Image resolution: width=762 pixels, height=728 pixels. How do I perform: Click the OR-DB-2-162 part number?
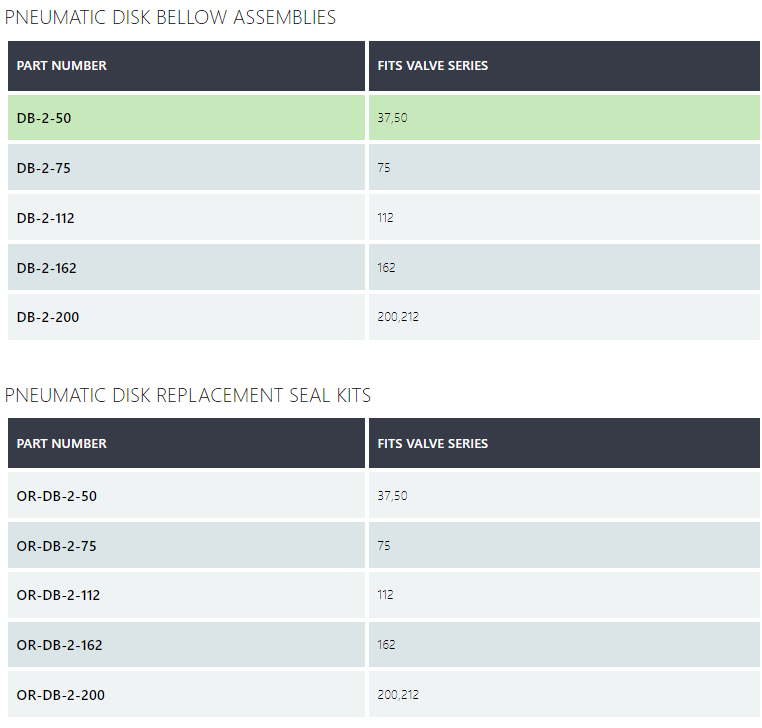coord(60,645)
